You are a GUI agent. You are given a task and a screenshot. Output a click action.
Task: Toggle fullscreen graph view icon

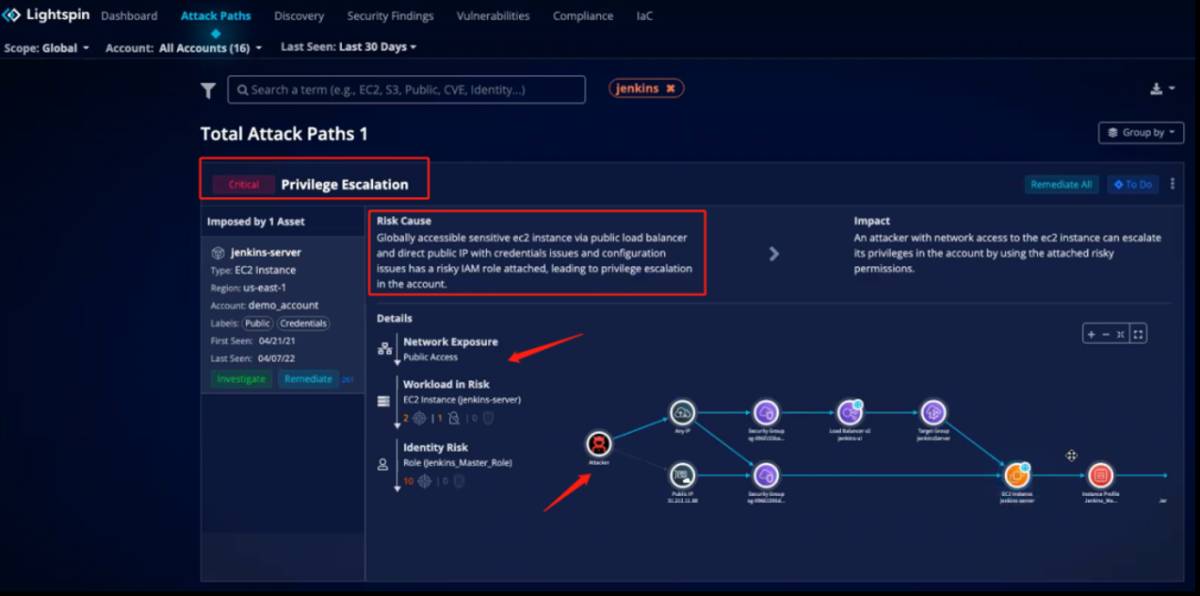pos(1138,334)
